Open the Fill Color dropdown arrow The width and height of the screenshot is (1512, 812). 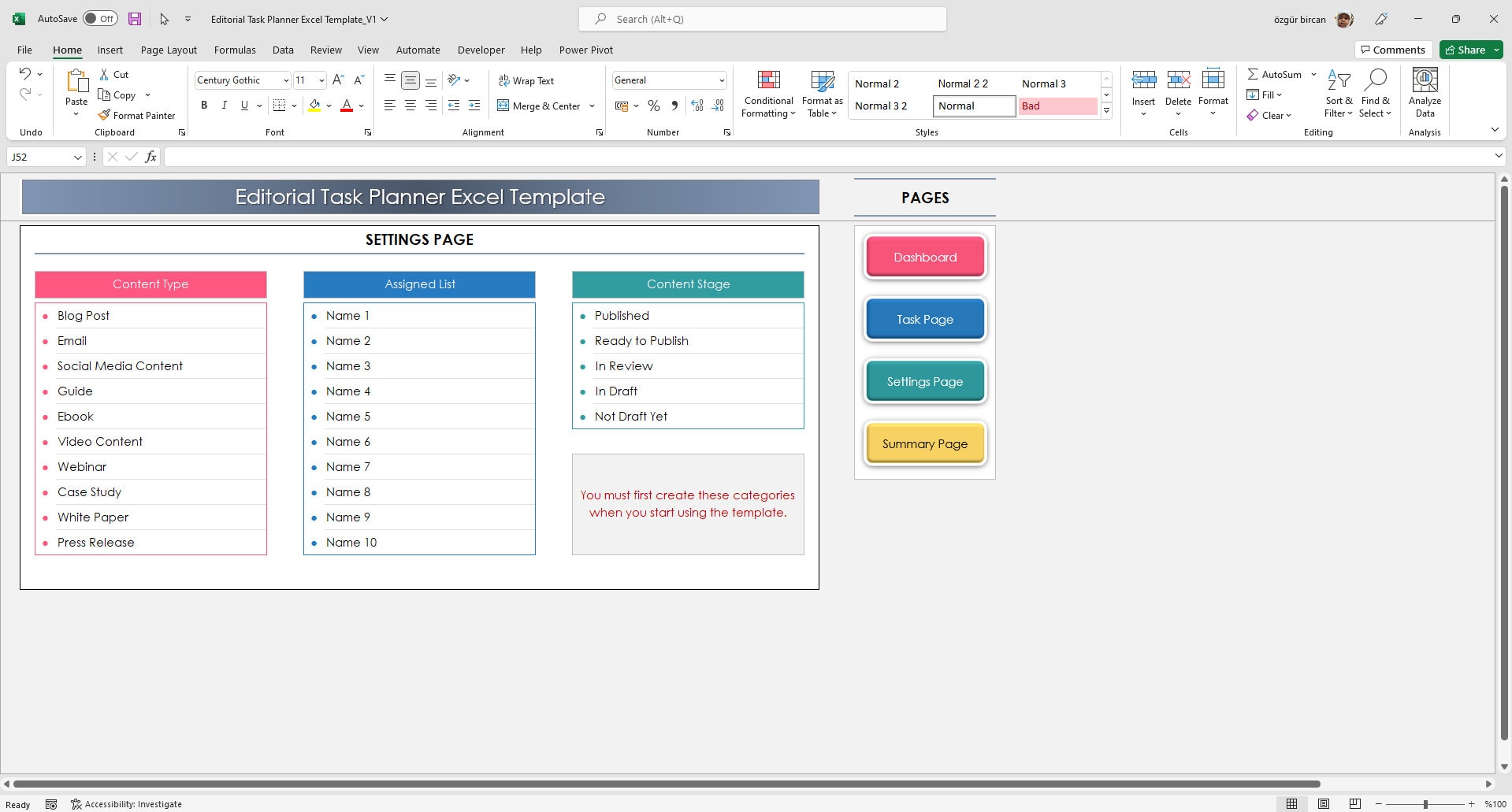tap(329, 106)
